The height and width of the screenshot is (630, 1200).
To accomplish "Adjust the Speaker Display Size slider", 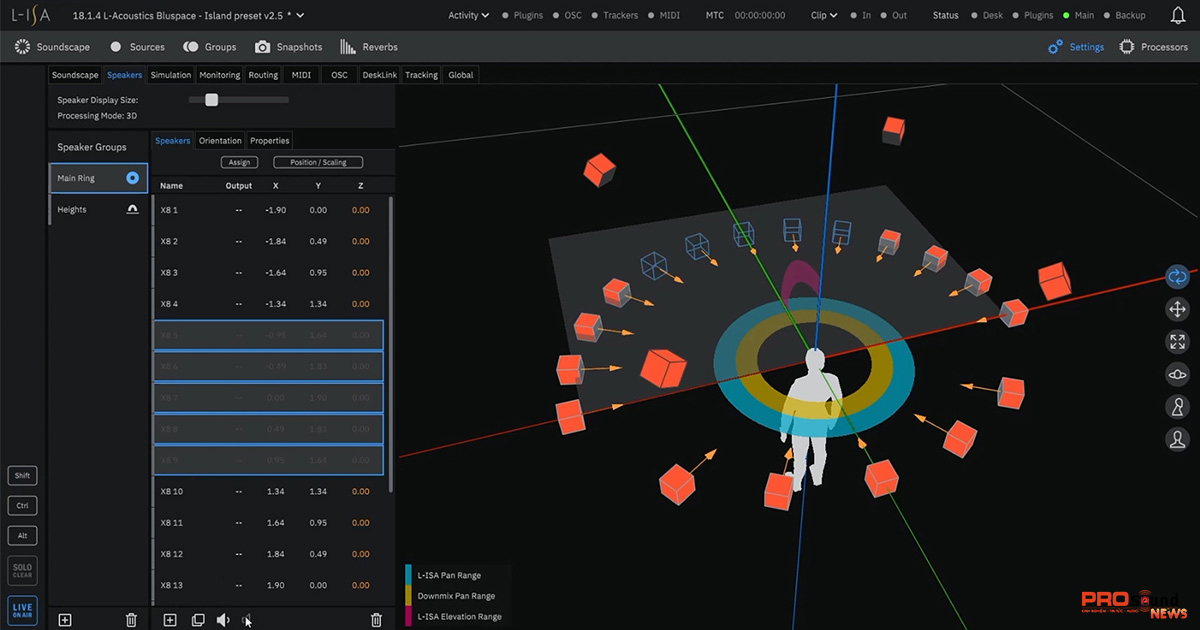I will [211, 100].
